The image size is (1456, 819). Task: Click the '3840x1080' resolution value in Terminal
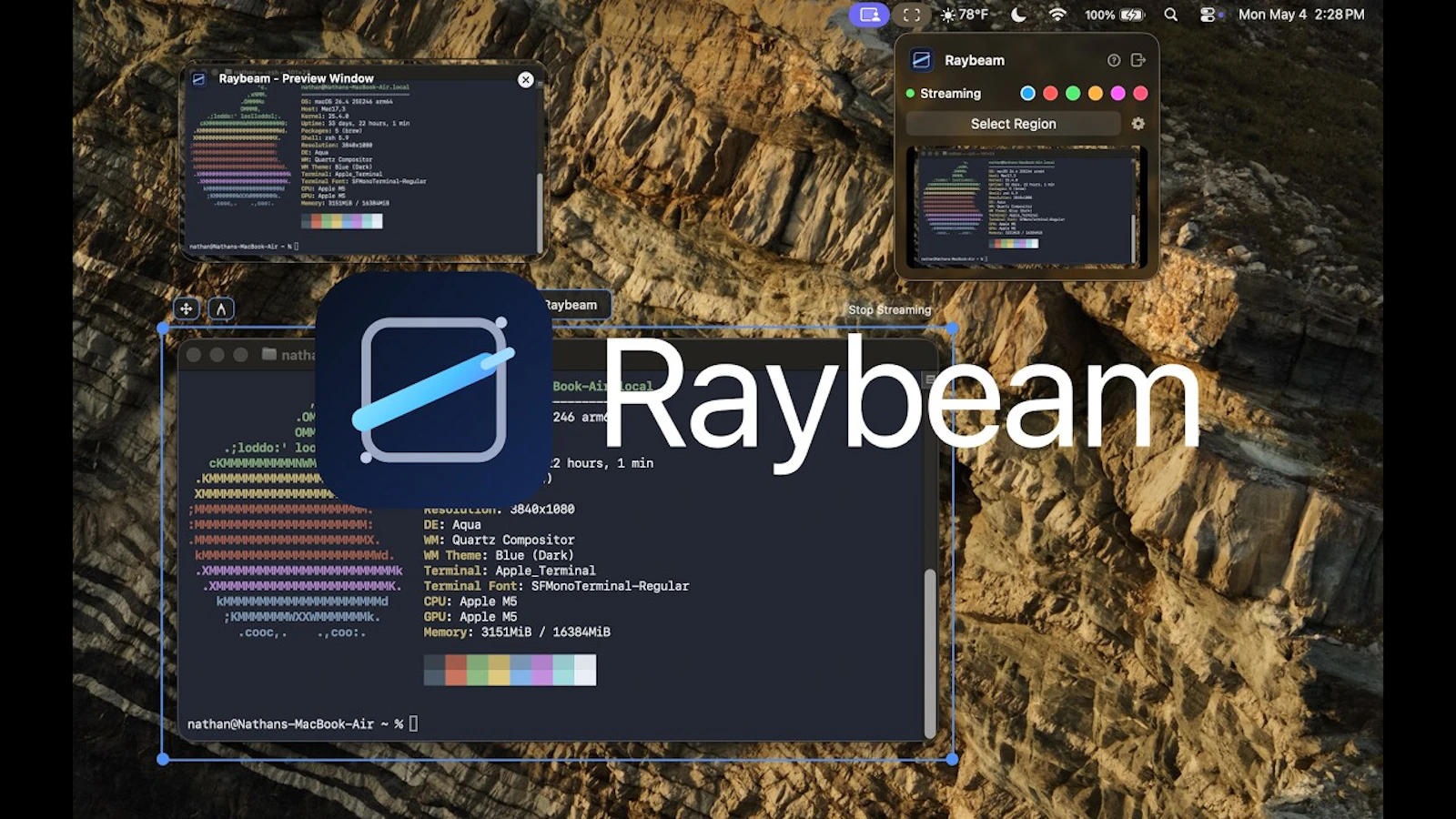coord(542,509)
